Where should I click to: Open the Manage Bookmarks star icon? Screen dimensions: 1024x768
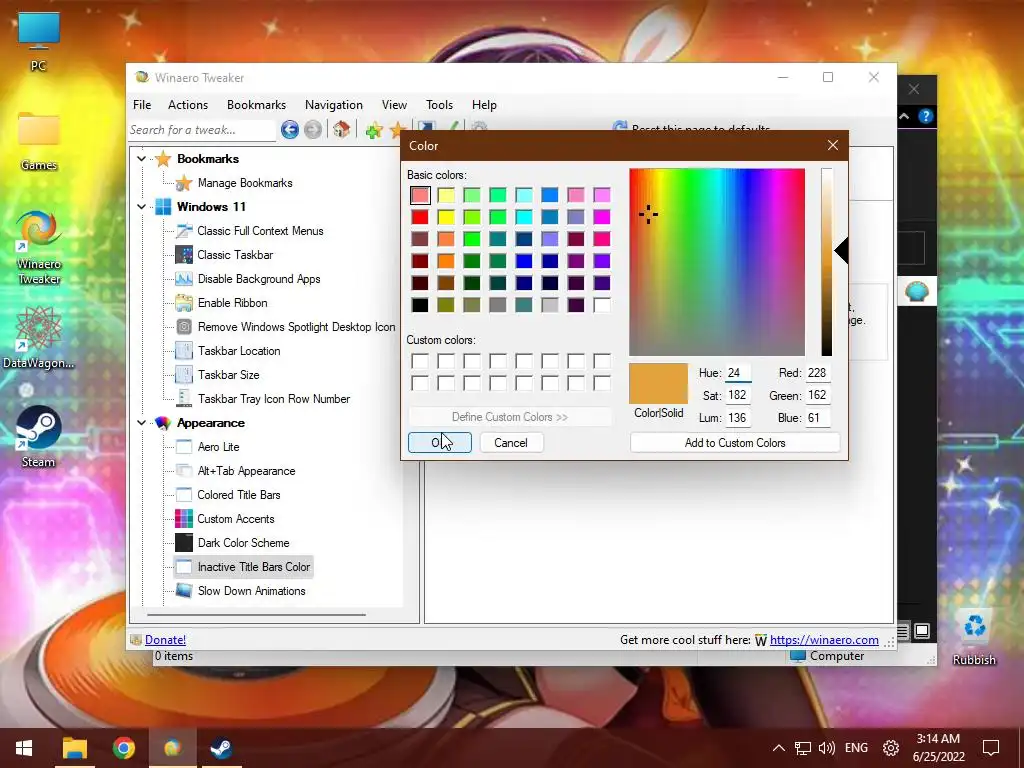[184, 183]
